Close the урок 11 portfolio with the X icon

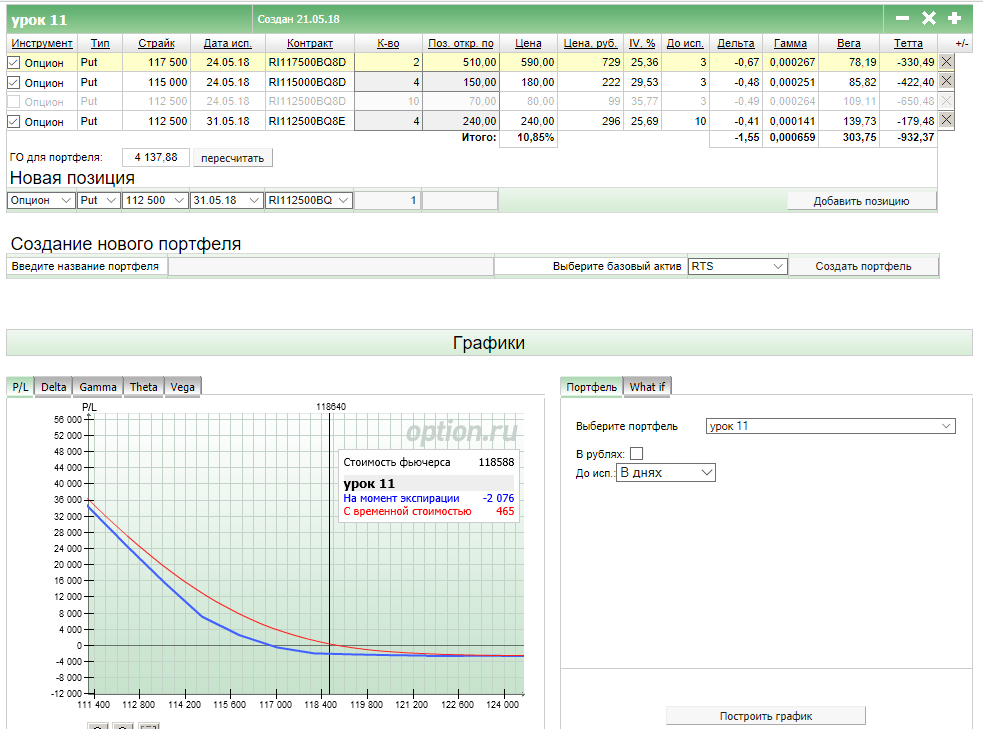coord(928,18)
